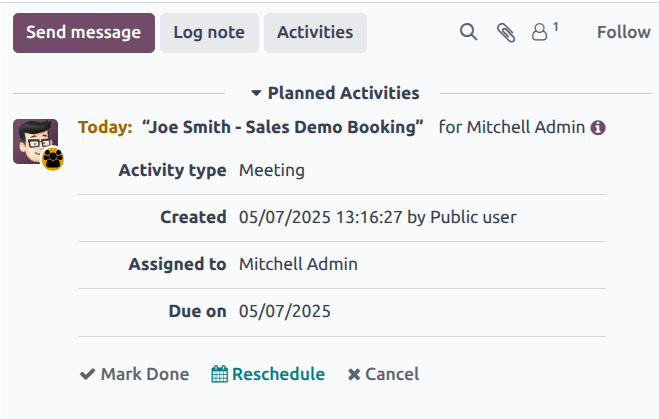Follow this record
This screenshot has width=659, height=419.
[623, 32]
